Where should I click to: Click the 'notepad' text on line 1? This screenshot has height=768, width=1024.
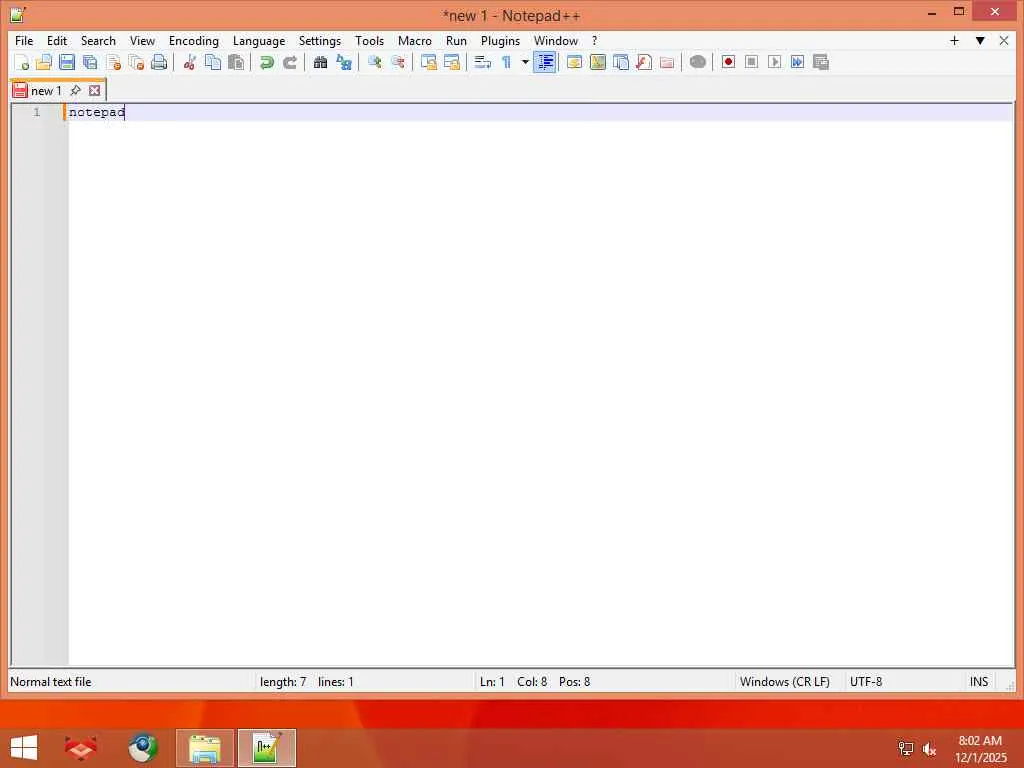point(97,112)
